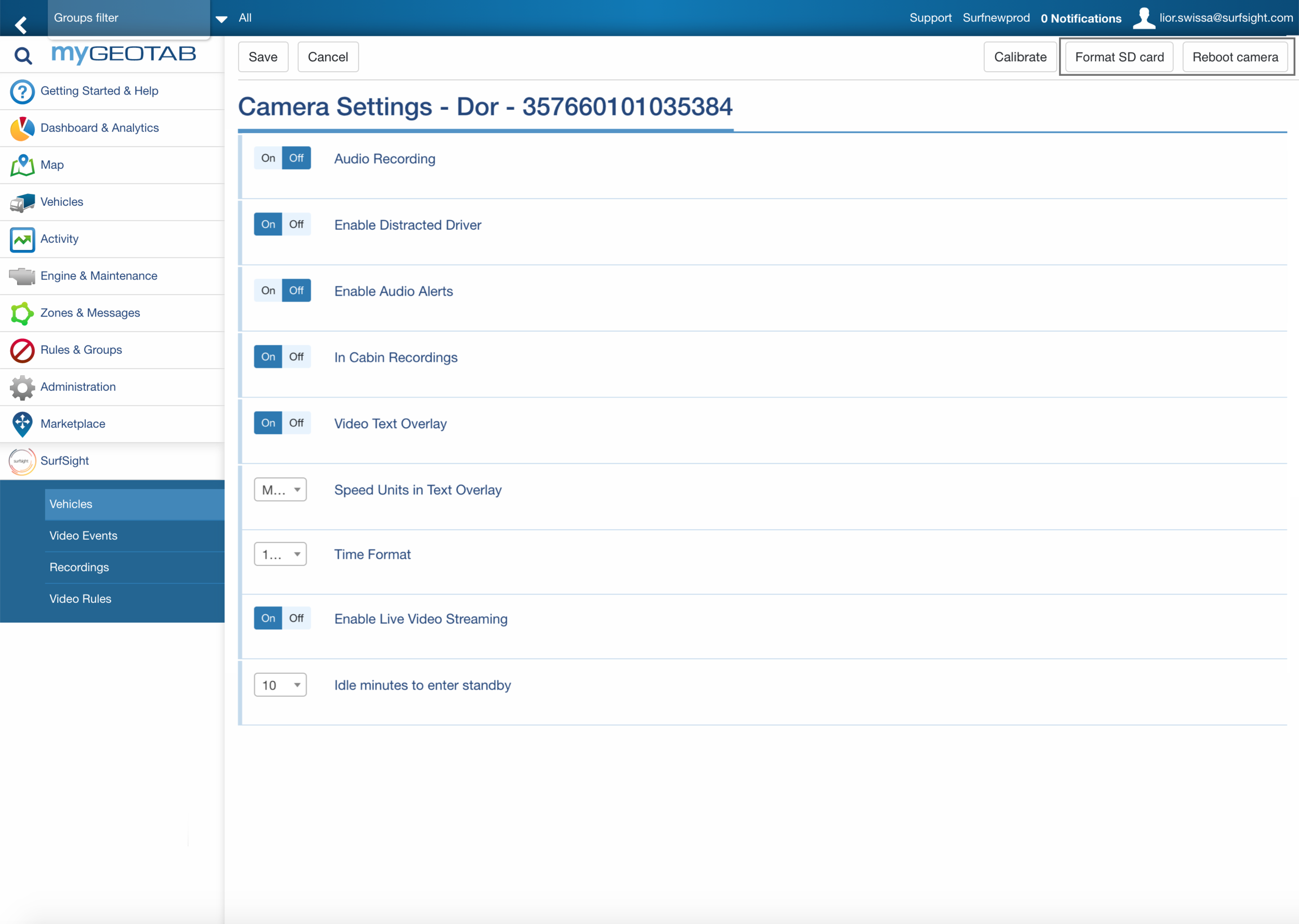Open Video Events submenu item
The width and height of the screenshot is (1299, 924).
(x=135, y=536)
